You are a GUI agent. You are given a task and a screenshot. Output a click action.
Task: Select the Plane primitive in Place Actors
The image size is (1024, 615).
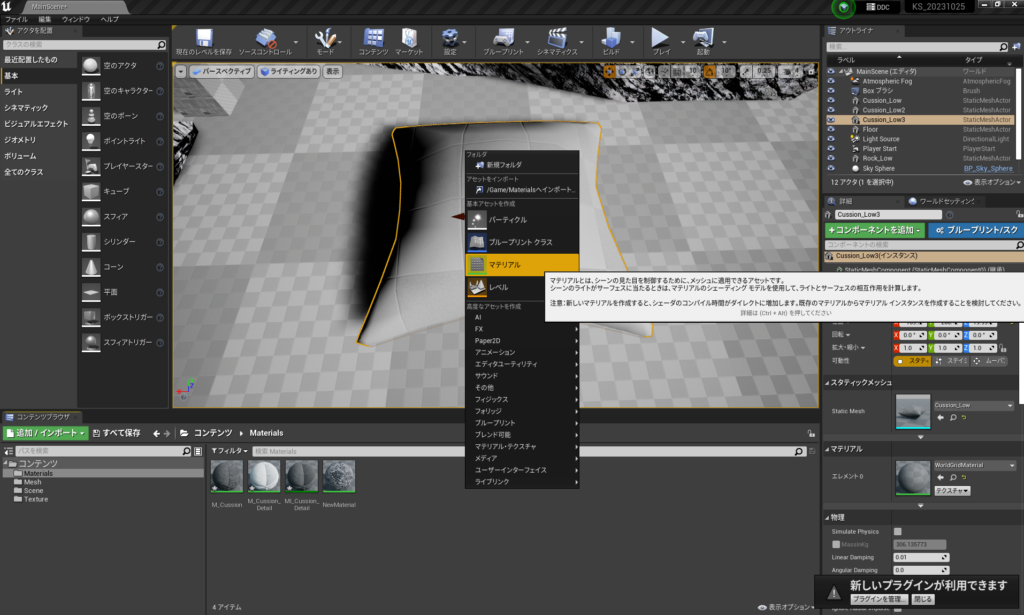coord(123,292)
